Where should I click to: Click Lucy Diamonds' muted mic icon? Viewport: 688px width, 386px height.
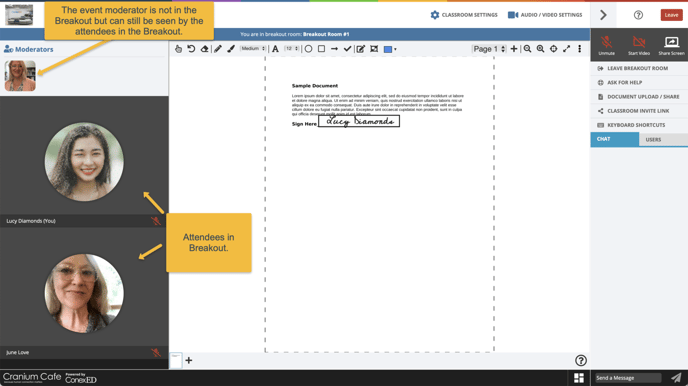pos(156,221)
